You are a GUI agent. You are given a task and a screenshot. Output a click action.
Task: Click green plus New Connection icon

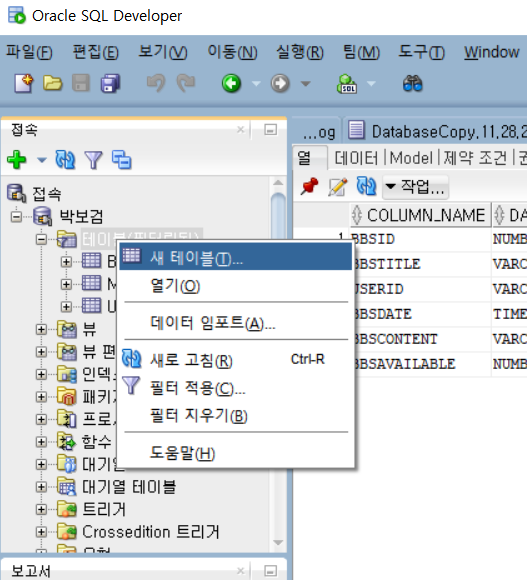tap(17, 160)
